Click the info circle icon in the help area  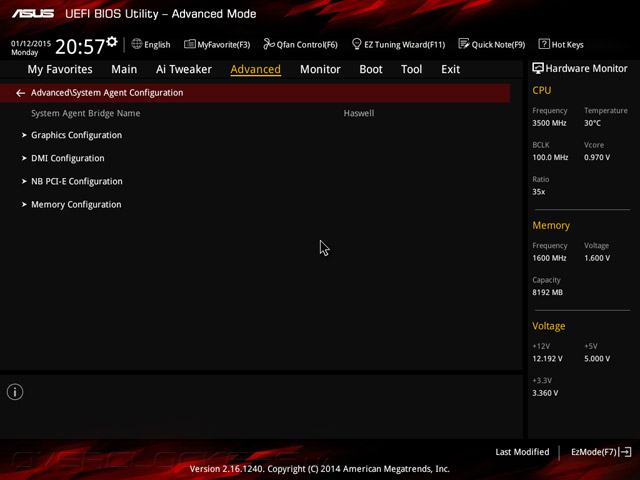pyautogui.click(x=15, y=392)
